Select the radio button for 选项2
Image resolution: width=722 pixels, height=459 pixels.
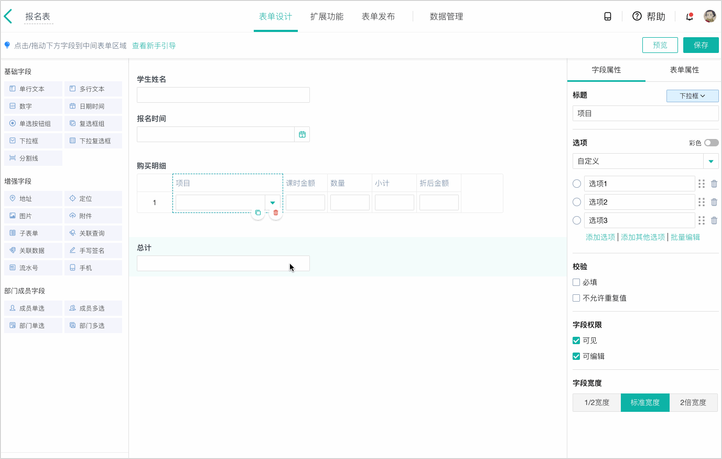pos(576,202)
